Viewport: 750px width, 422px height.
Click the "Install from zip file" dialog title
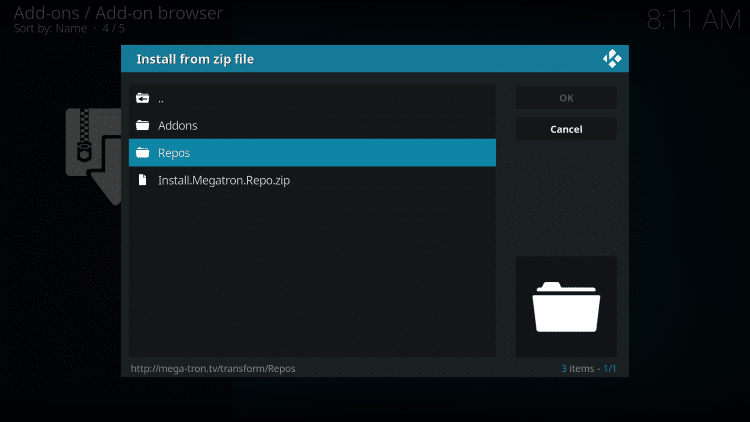pyautogui.click(x=195, y=59)
